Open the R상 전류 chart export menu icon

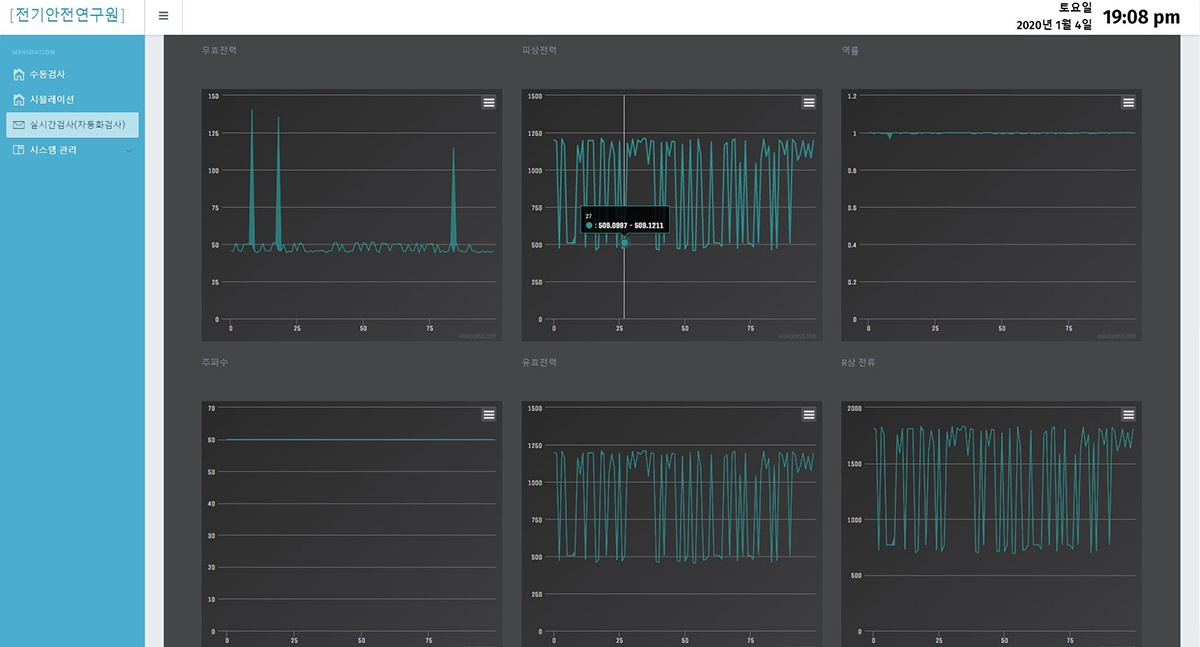(x=1128, y=414)
